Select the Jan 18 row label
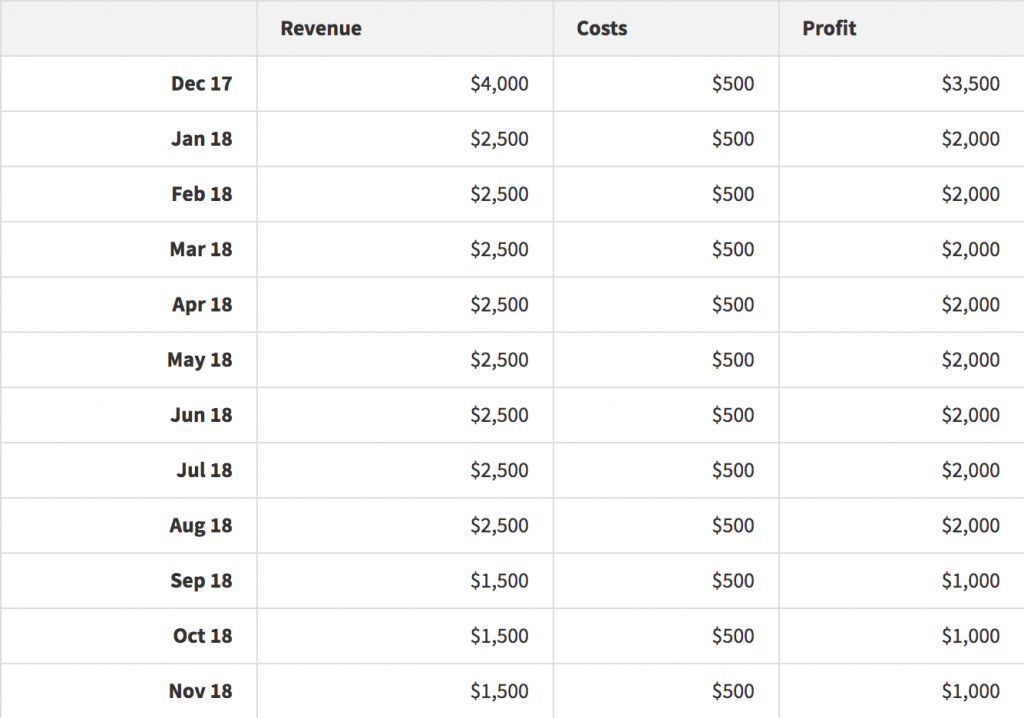The height and width of the screenshot is (718, 1024). tap(201, 139)
